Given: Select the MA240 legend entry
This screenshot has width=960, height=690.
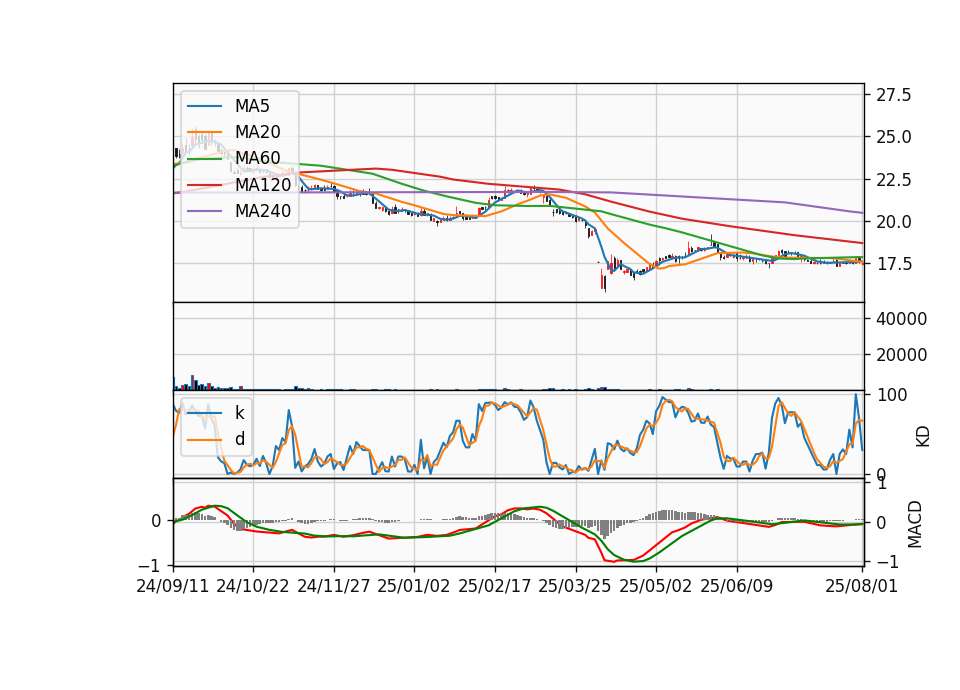Looking at the screenshot, I should 239,211.
